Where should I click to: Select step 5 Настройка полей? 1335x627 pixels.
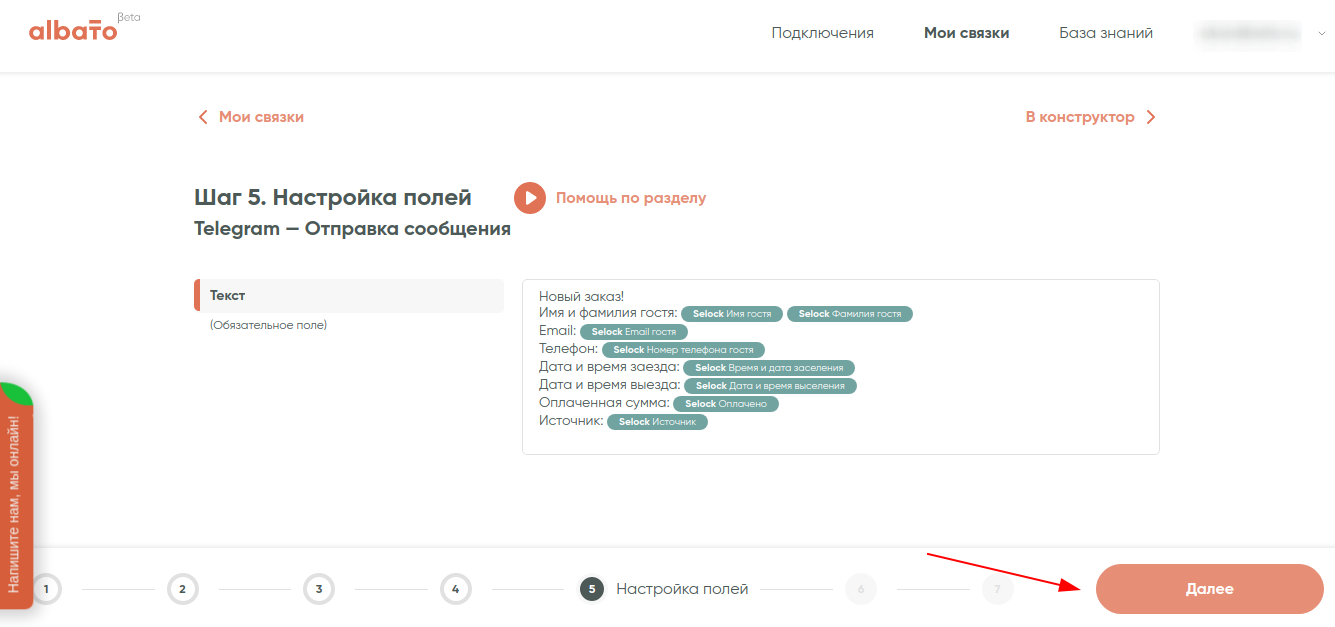(x=592, y=590)
